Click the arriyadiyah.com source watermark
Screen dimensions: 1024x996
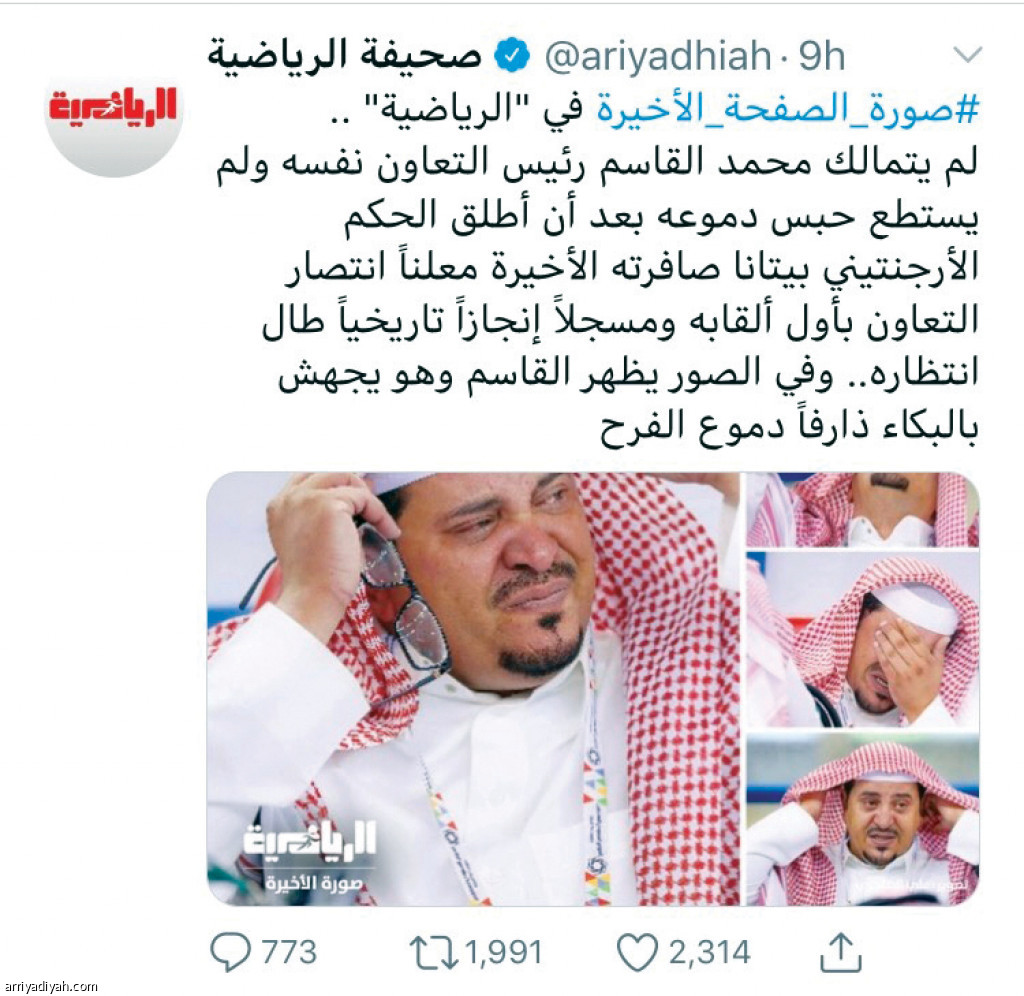click(51, 986)
